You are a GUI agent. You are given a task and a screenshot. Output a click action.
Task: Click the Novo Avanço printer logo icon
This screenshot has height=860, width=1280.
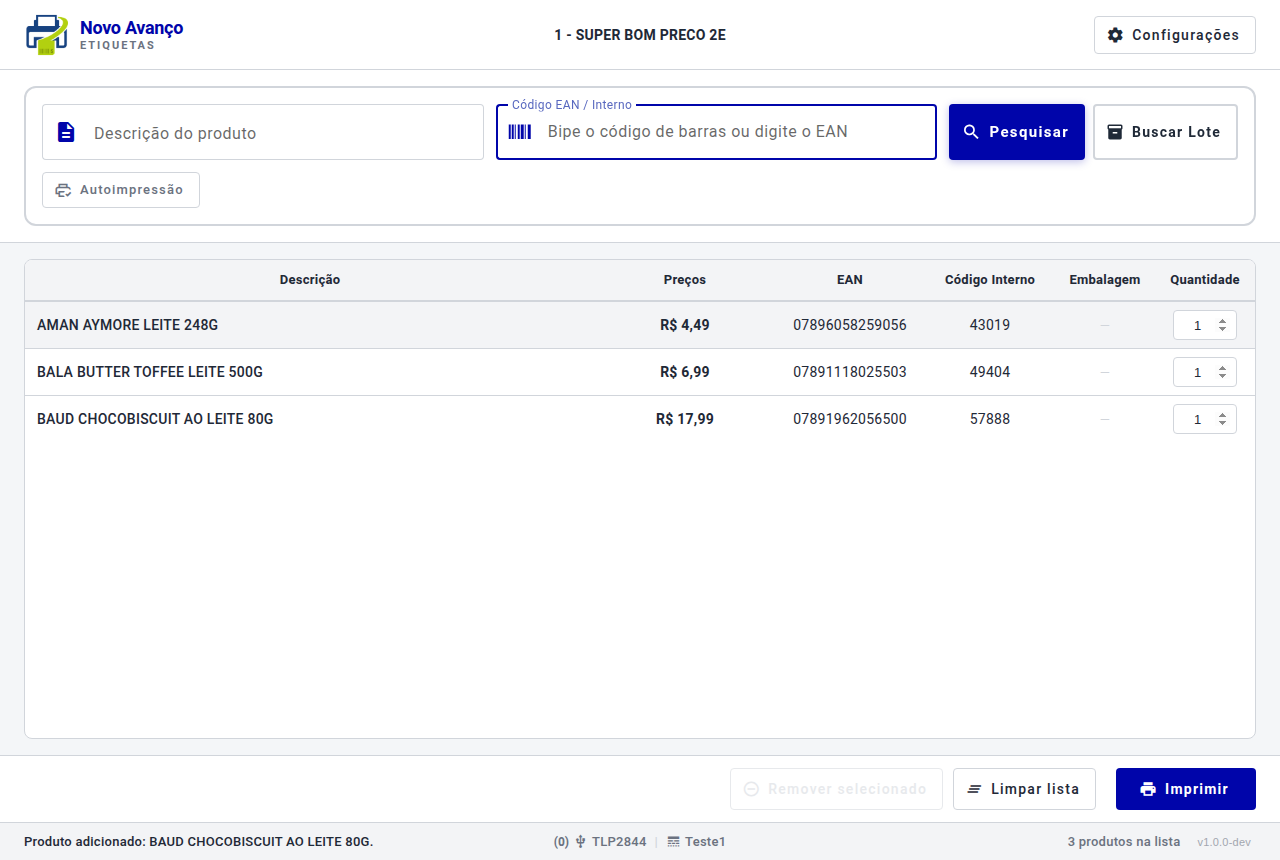47,35
